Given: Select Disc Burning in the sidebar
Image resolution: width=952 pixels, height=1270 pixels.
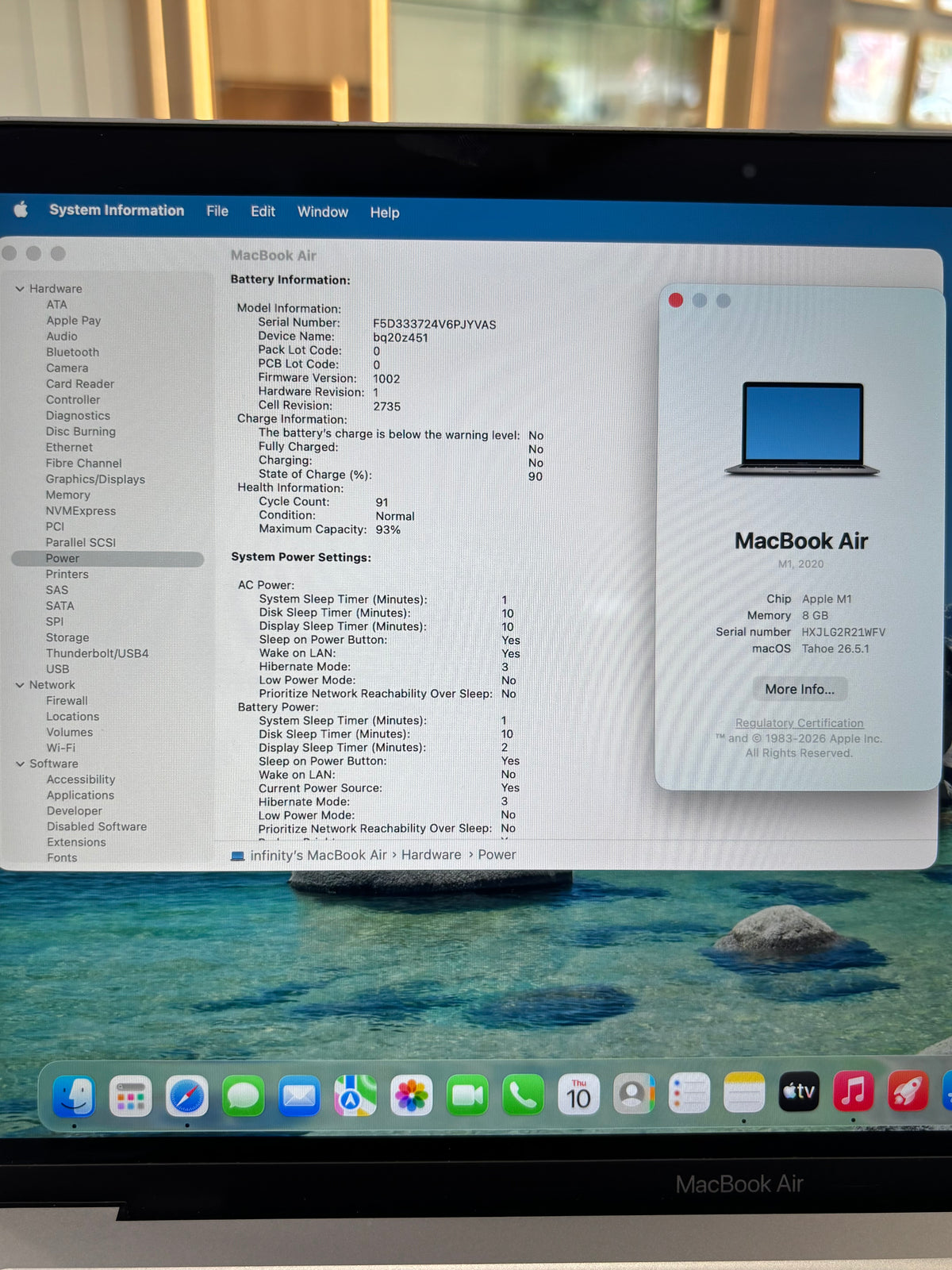Looking at the screenshot, I should [80, 432].
